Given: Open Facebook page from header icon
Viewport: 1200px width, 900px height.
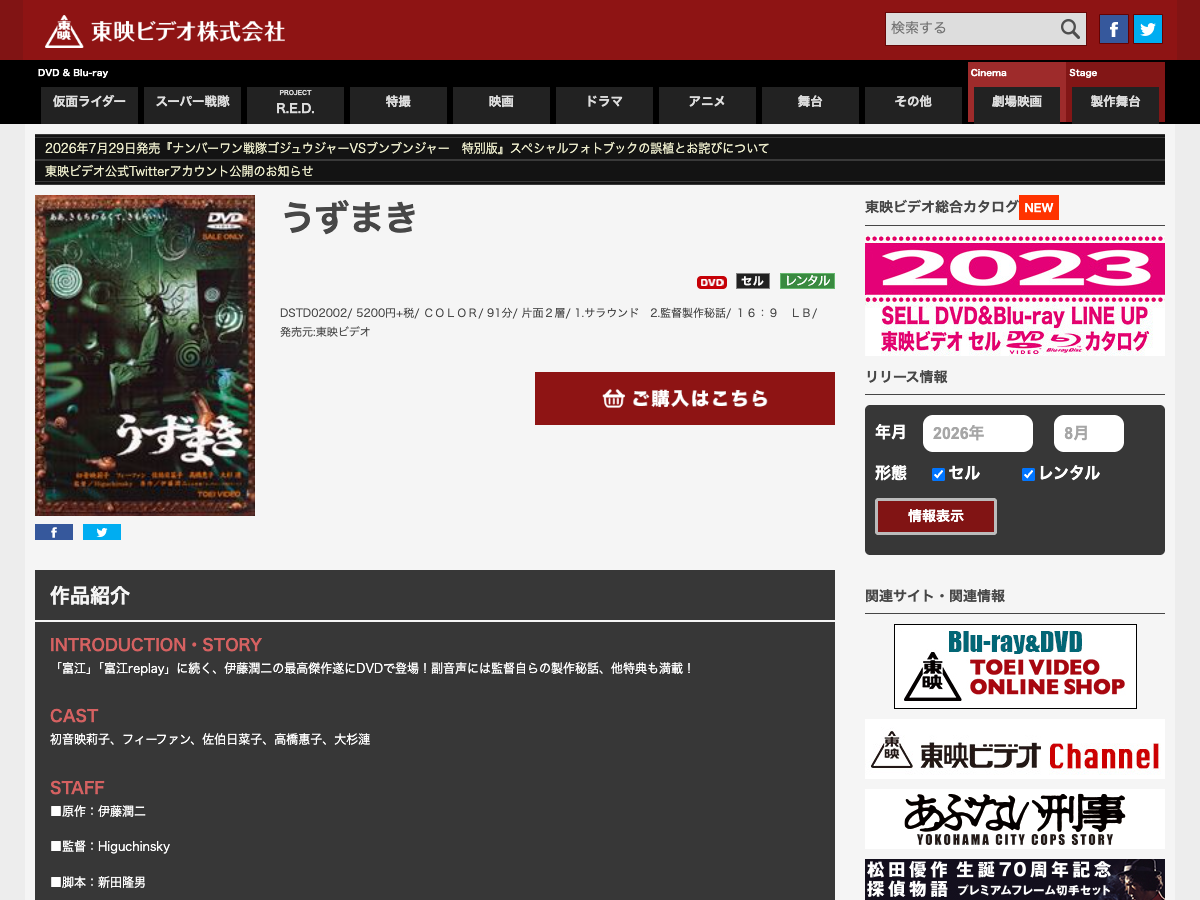Looking at the screenshot, I should 1114,29.
